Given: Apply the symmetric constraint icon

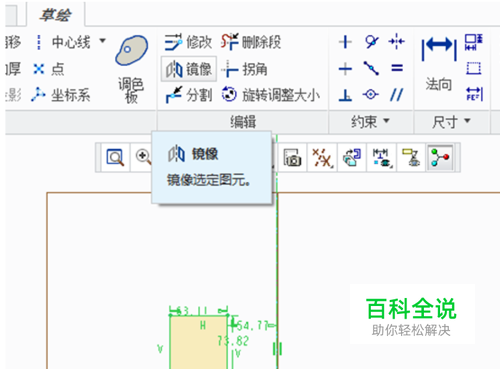Looking at the screenshot, I should [x=396, y=42].
